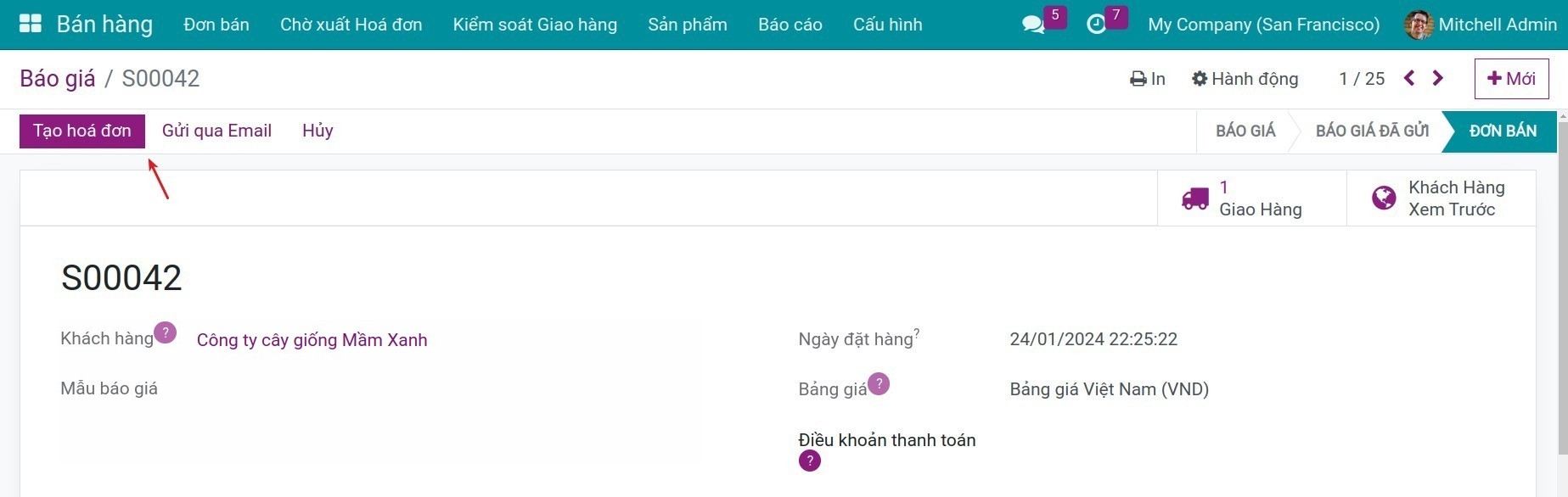The width and height of the screenshot is (1568, 497).
Task: Go to previous record arrow
Action: click(1409, 78)
